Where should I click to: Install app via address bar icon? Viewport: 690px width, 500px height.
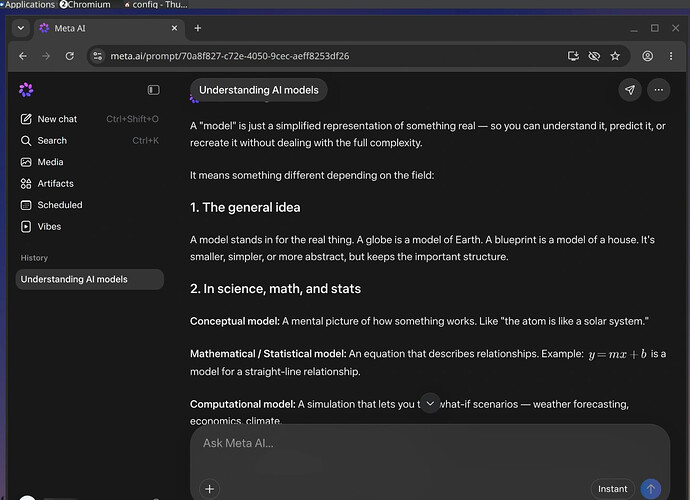pyautogui.click(x=573, y=56)
